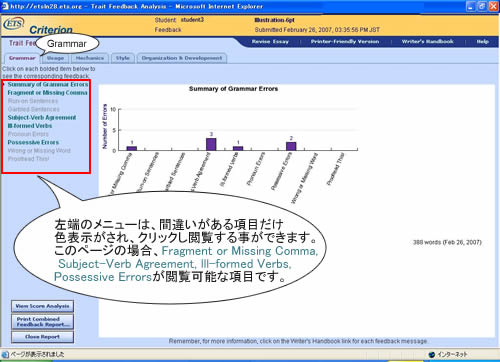Select the Grammar tab
500x362 pixels.
22,58
